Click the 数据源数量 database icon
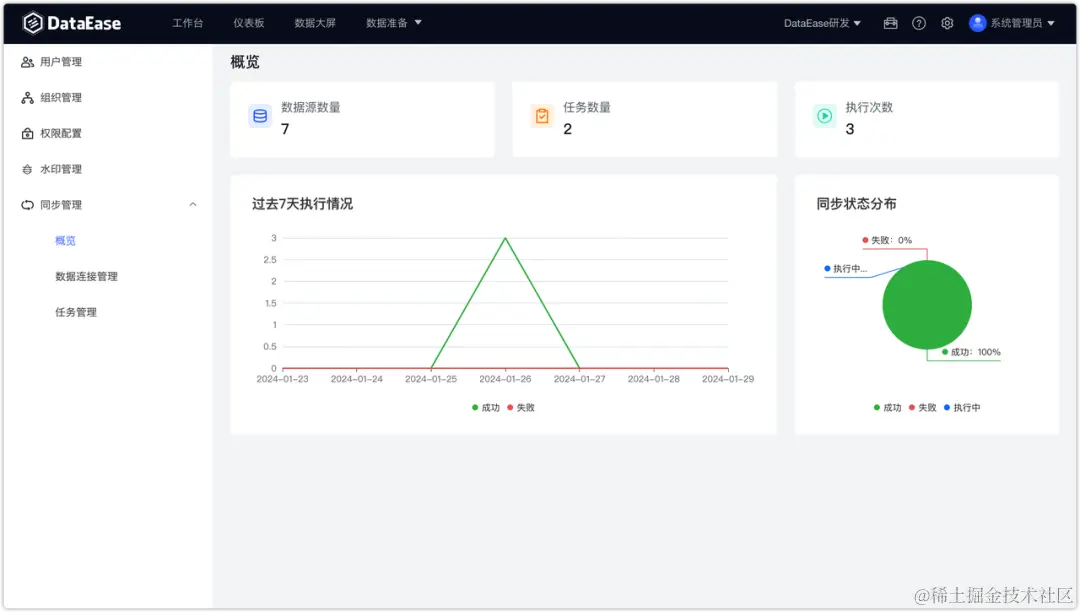Screen dimensions: 1080x612 click(260, 116)
